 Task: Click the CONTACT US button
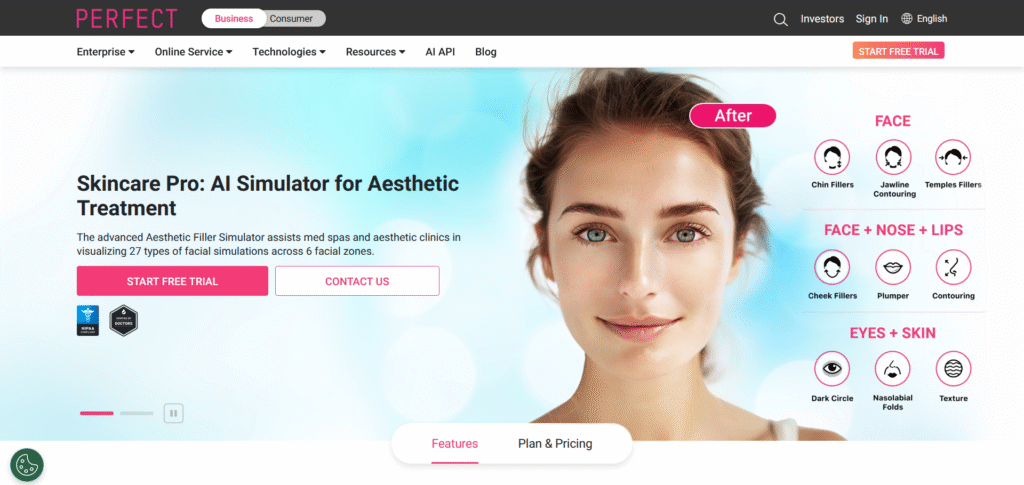tap(357, 281)
